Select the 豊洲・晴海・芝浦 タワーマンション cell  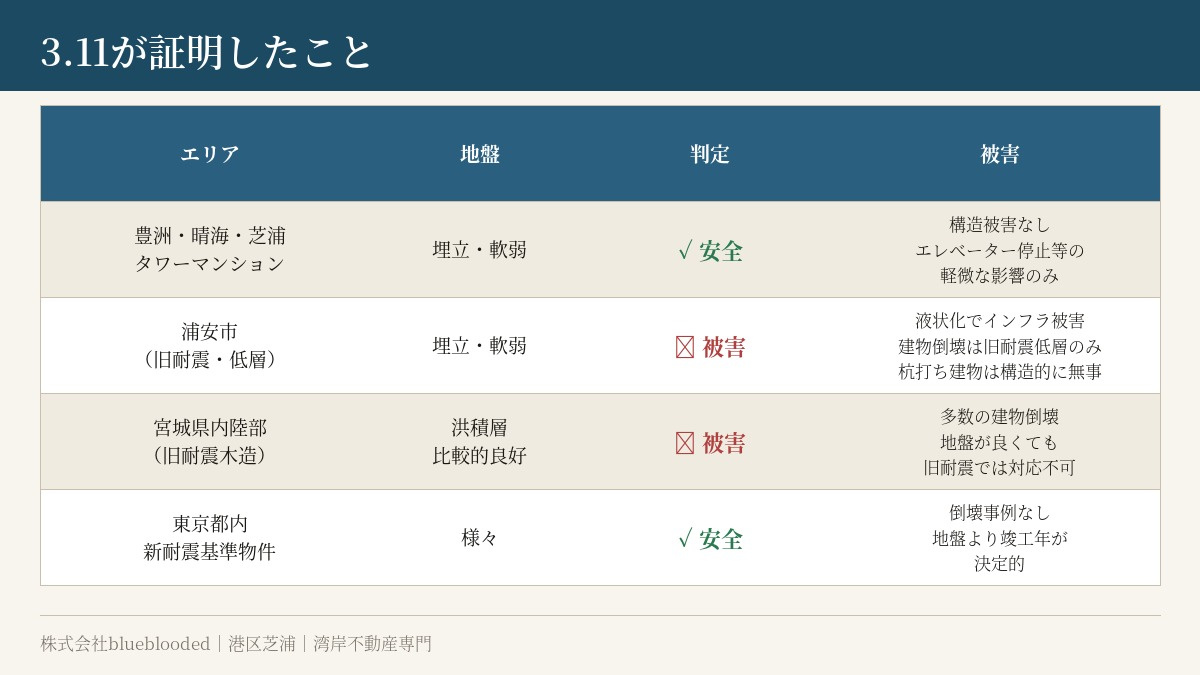[210, 250]
